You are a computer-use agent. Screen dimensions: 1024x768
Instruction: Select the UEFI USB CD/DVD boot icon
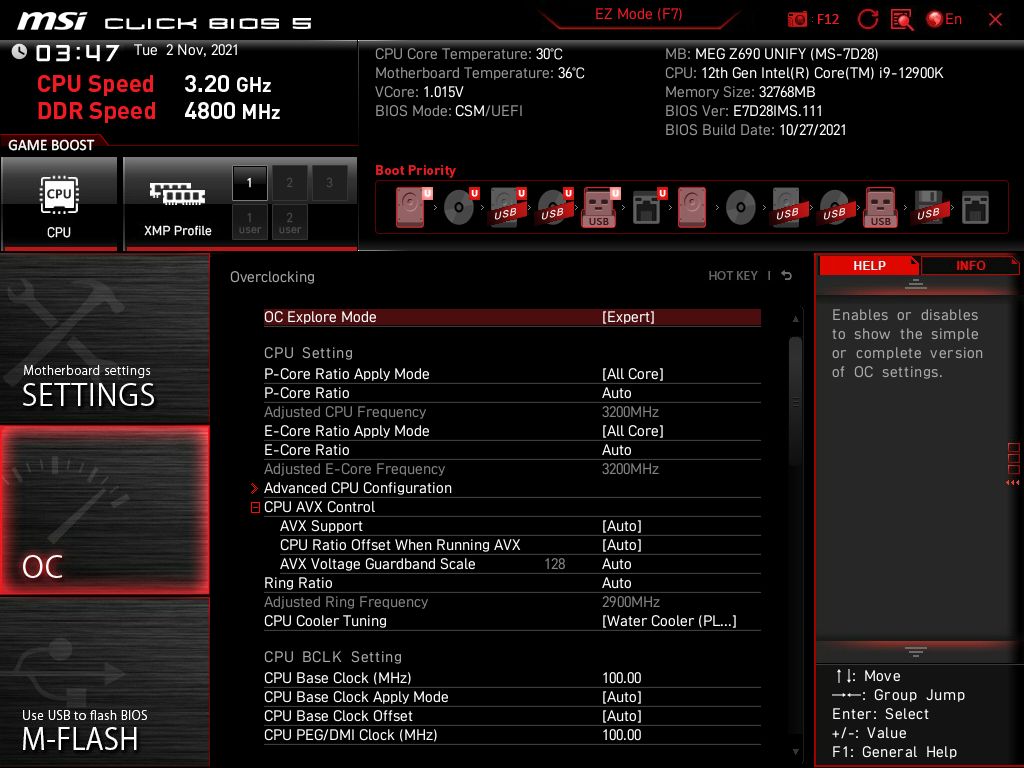[554, 207]
